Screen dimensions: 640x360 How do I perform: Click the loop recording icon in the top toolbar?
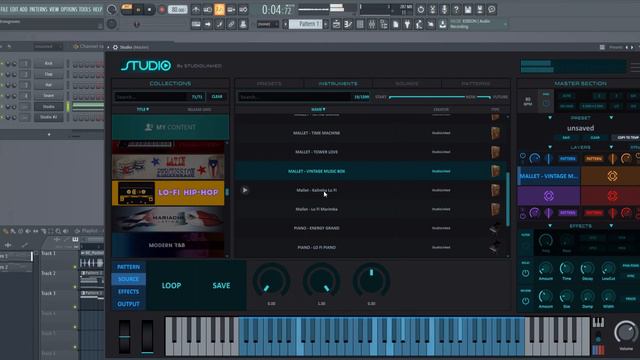[243, 9]
